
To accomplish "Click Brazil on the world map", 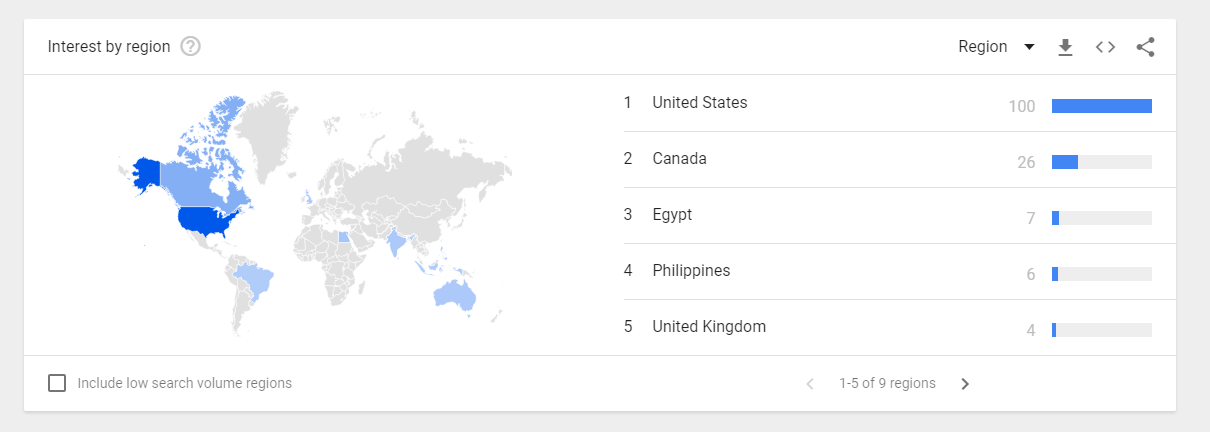I will (256, 279).
